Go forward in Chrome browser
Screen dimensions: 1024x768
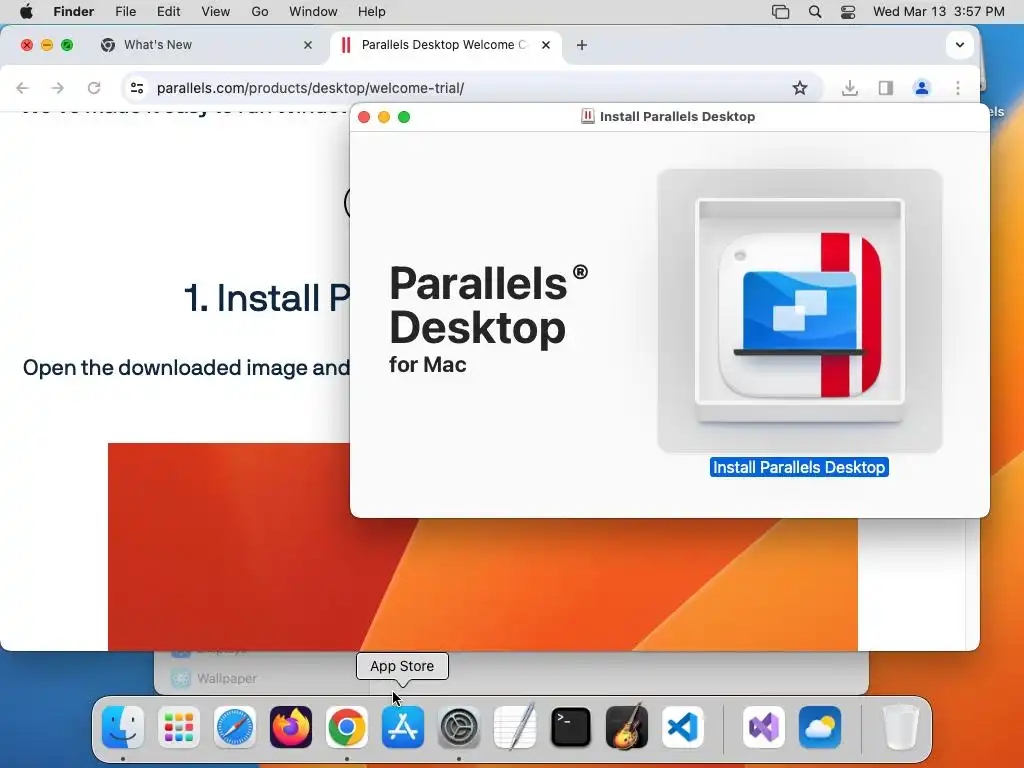pyautogui.click(x=57, y=88)
